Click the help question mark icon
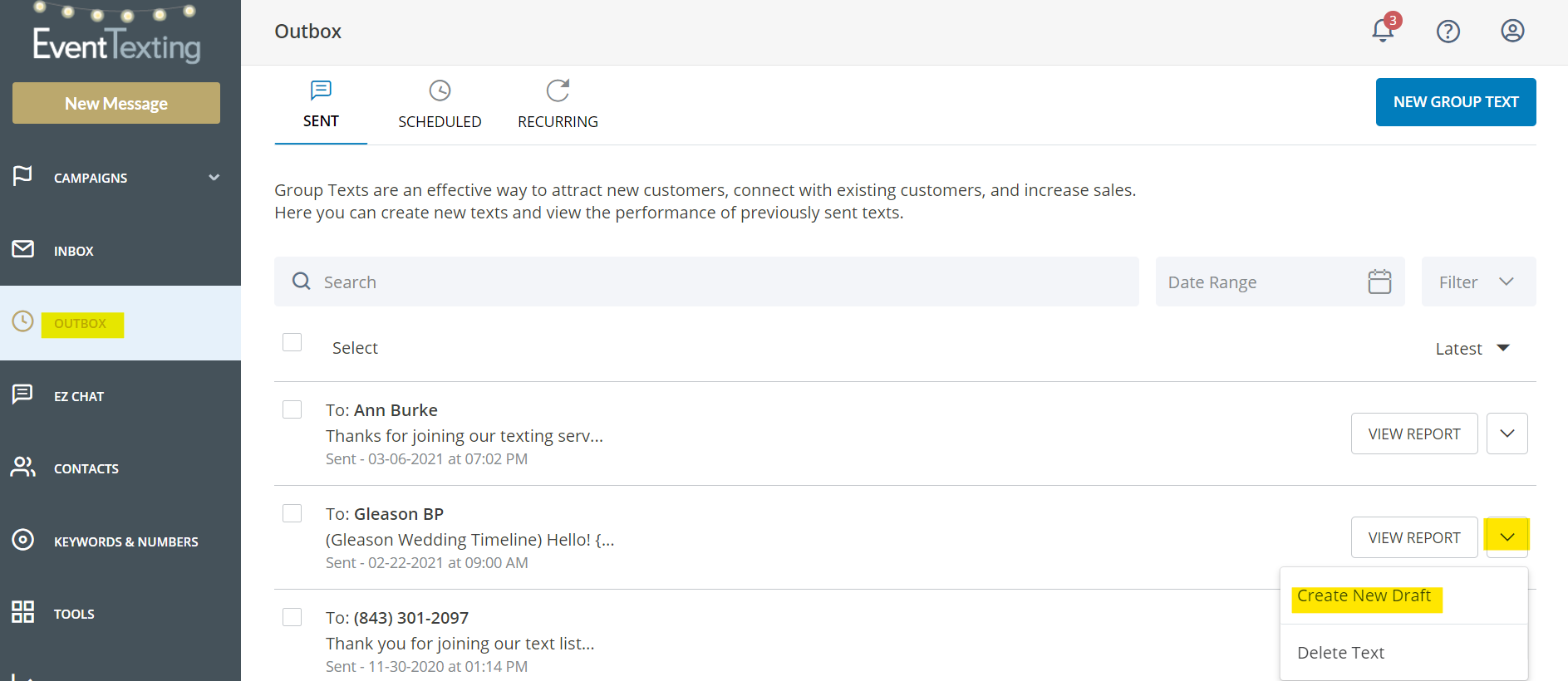 [1448, 32]
